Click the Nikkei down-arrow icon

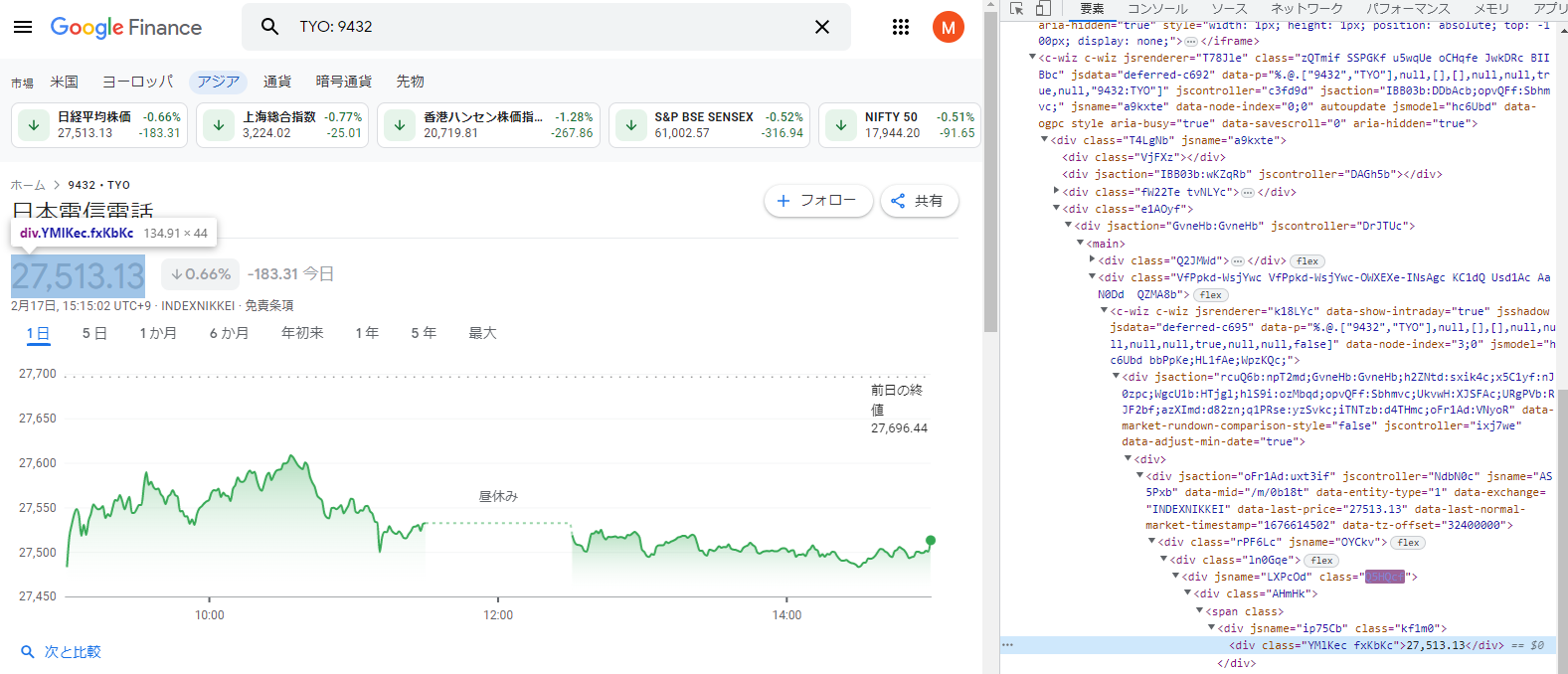tap(34, 125)
